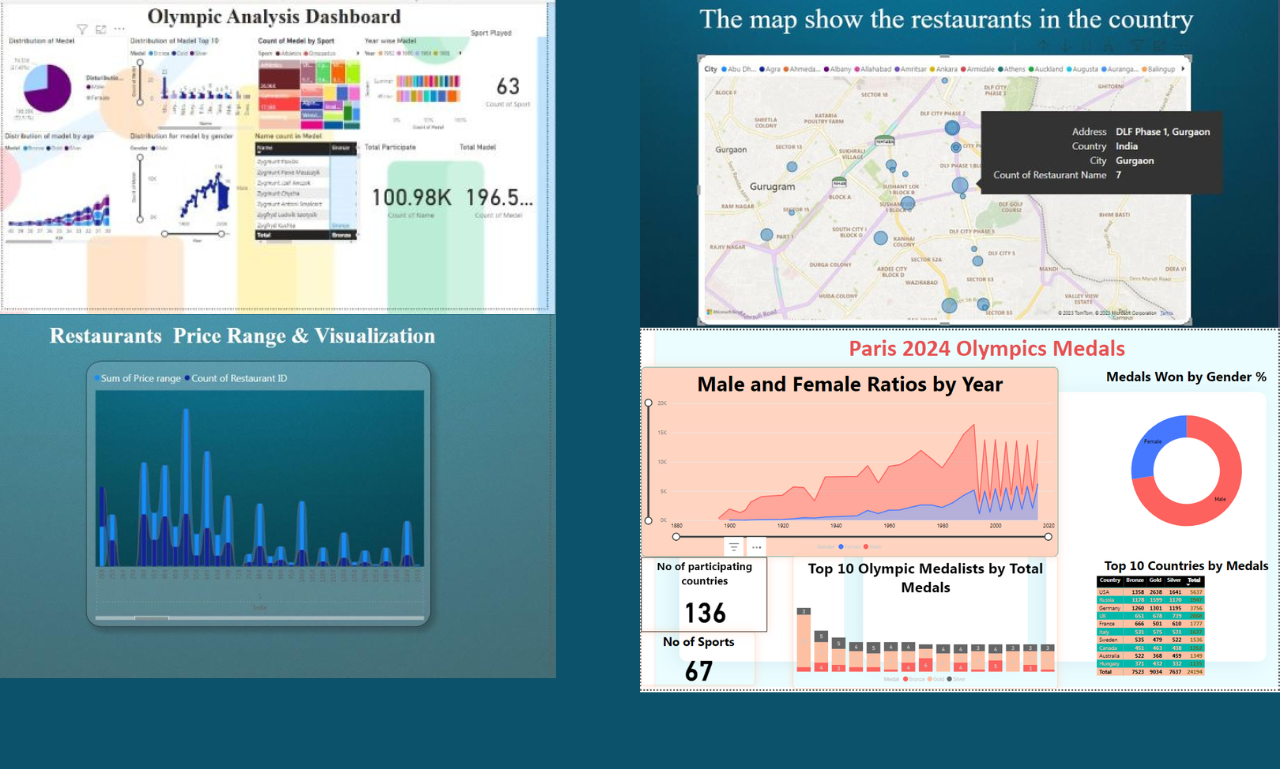Click the more options ellipsis on Olympic dashboard header

click(x=119, y=28)
